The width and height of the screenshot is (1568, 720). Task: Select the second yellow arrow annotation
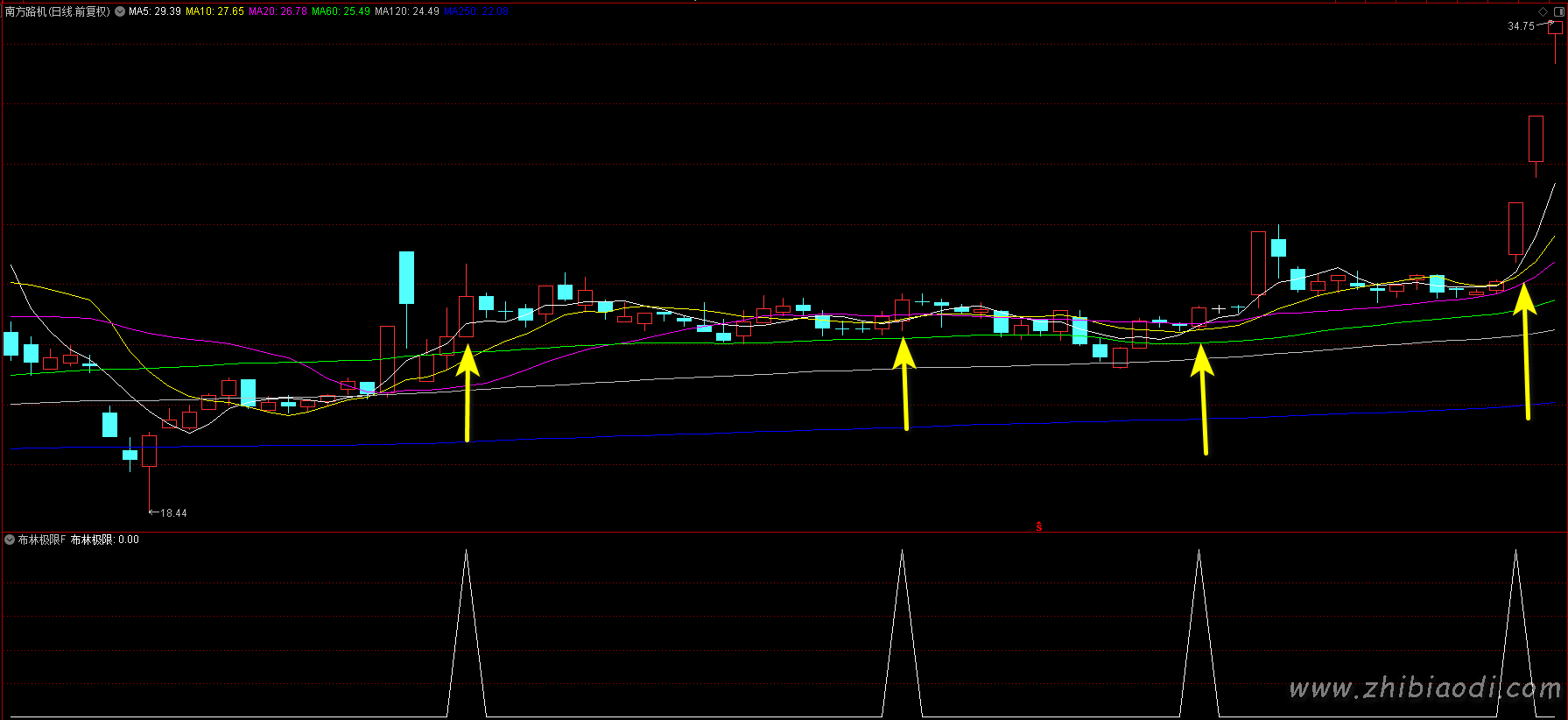click(x=904, y=384)
